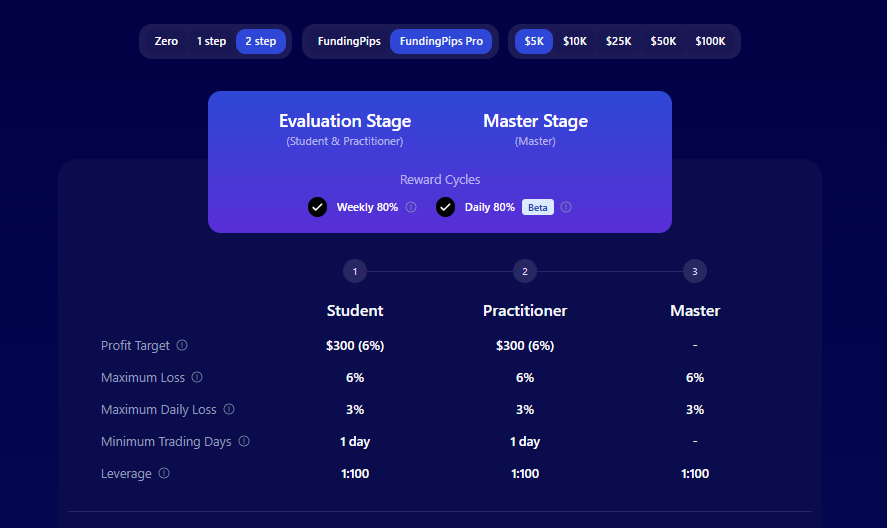Click Master's 1:100 leverage value

tap(695, 474)
